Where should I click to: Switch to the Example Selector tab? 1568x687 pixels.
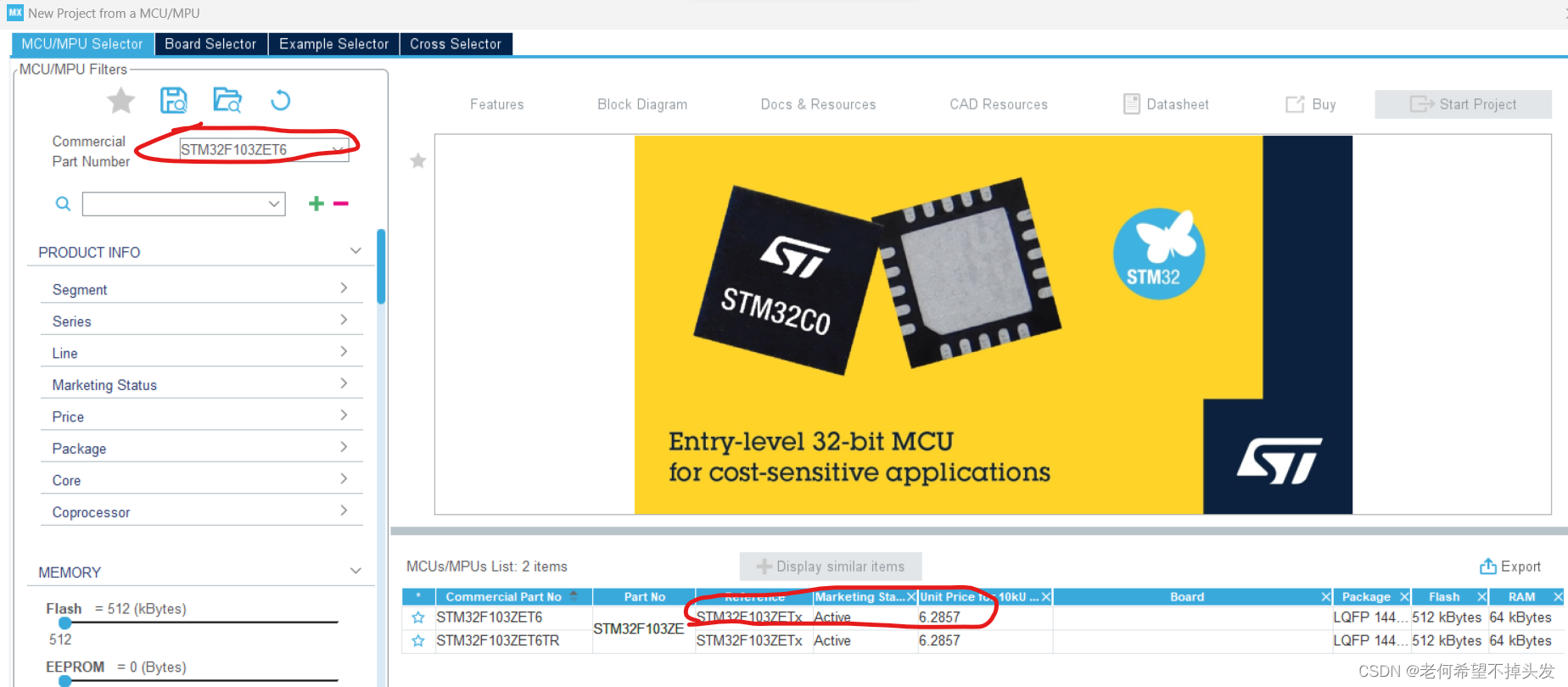click(333, 44)
